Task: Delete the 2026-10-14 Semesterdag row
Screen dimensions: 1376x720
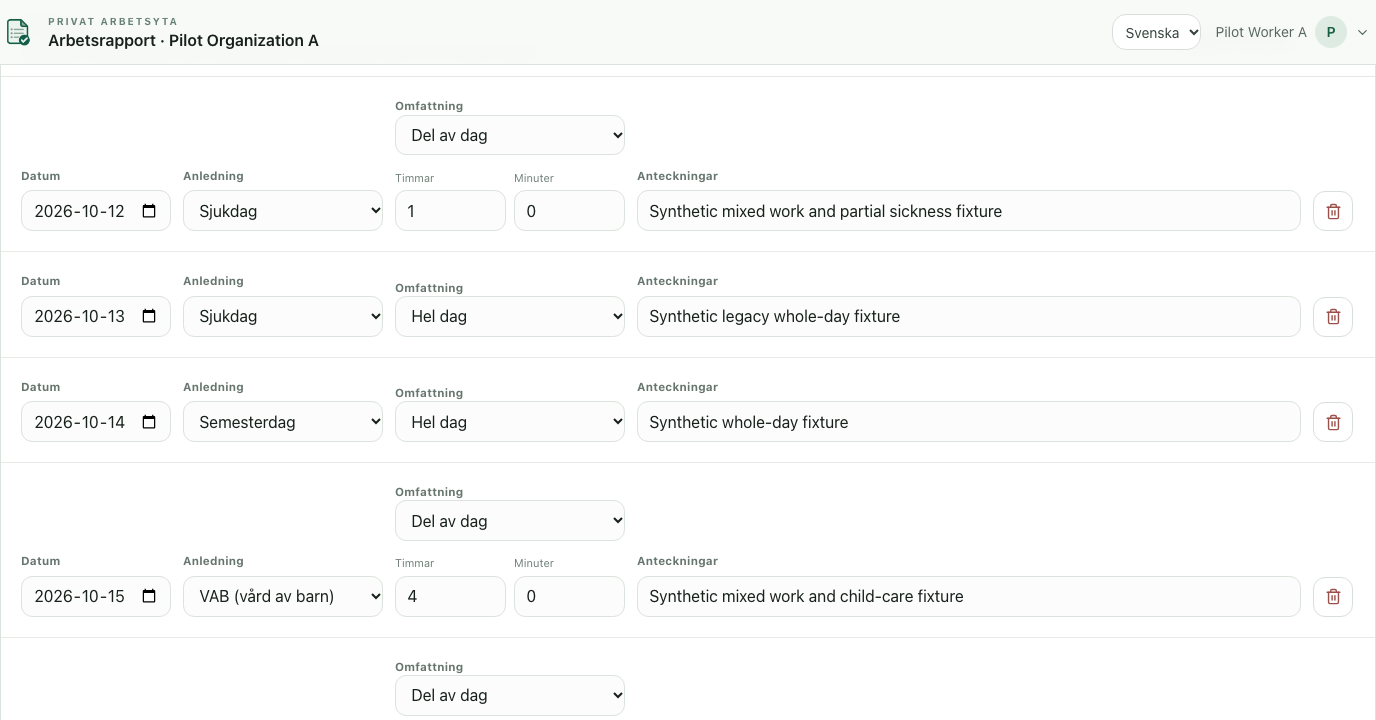Action: point(1333,422)
